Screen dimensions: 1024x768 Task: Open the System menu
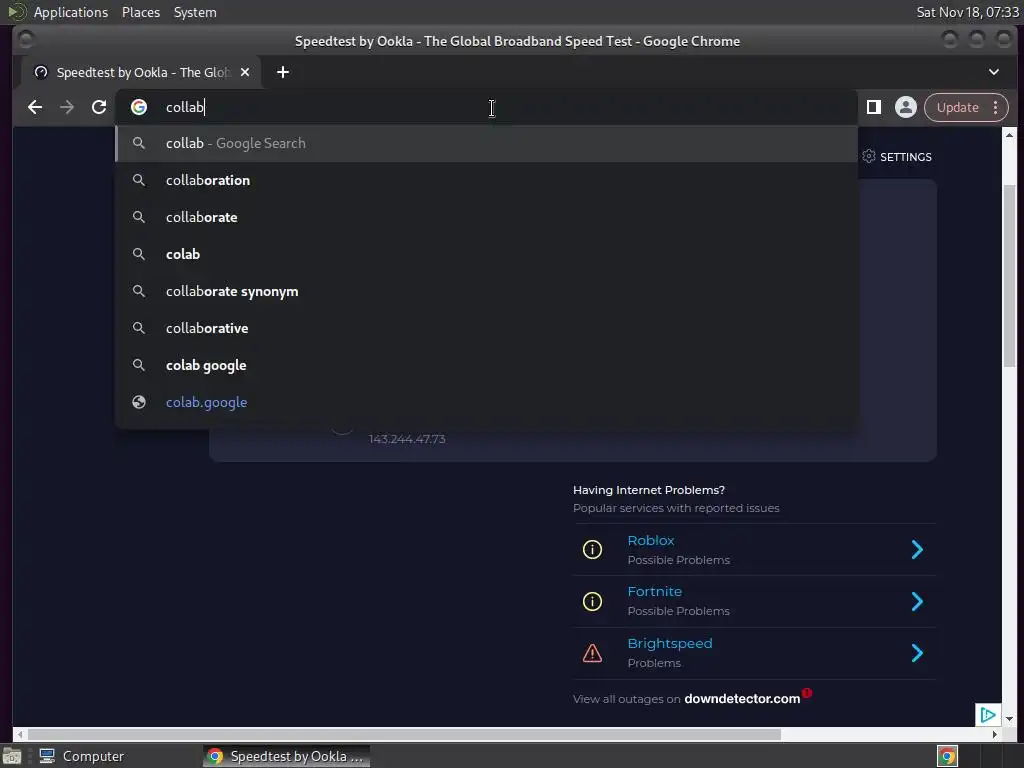click(x=195, y=12)
